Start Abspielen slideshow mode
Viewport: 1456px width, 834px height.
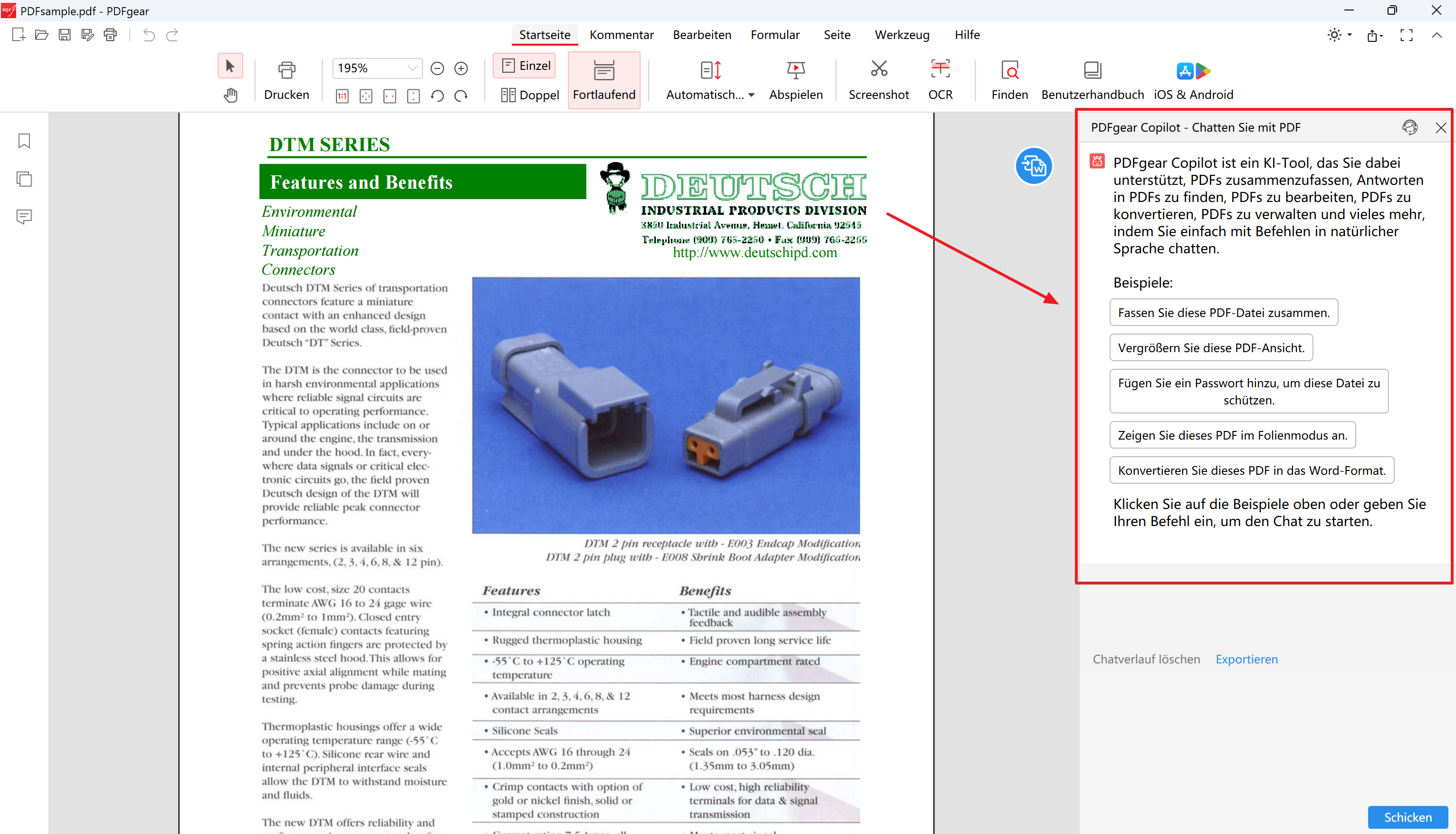coord(795,80)
